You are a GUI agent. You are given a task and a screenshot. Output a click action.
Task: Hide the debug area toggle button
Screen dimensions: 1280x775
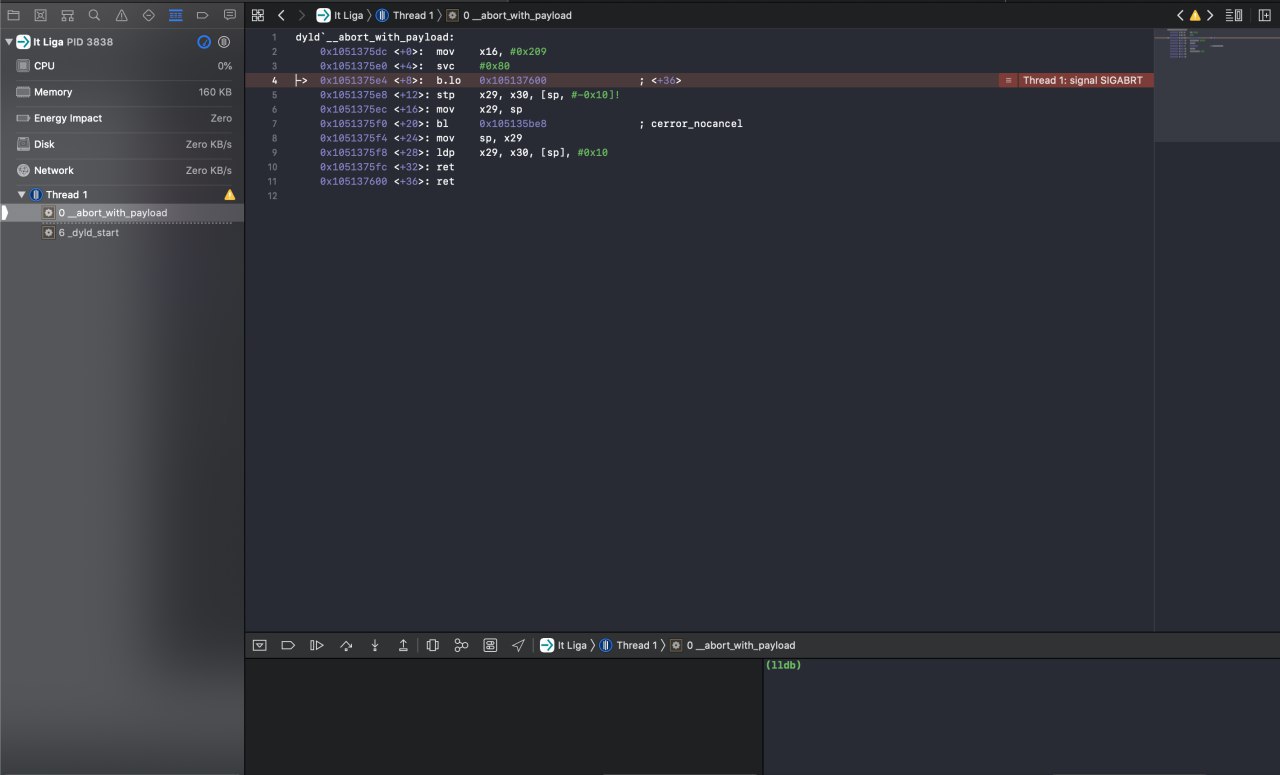(x=260, y=645)
